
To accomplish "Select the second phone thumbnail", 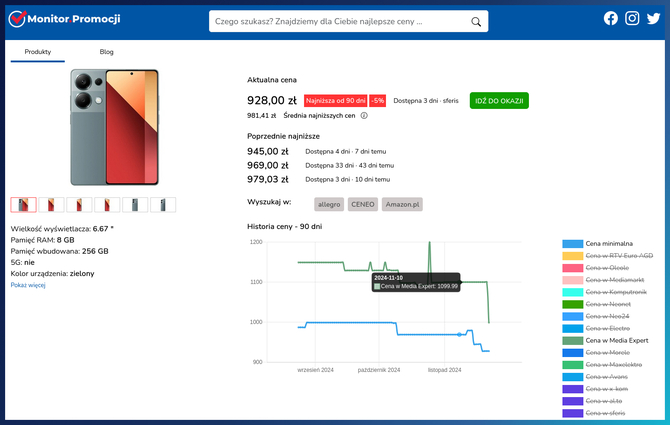I will pos(51,205).
